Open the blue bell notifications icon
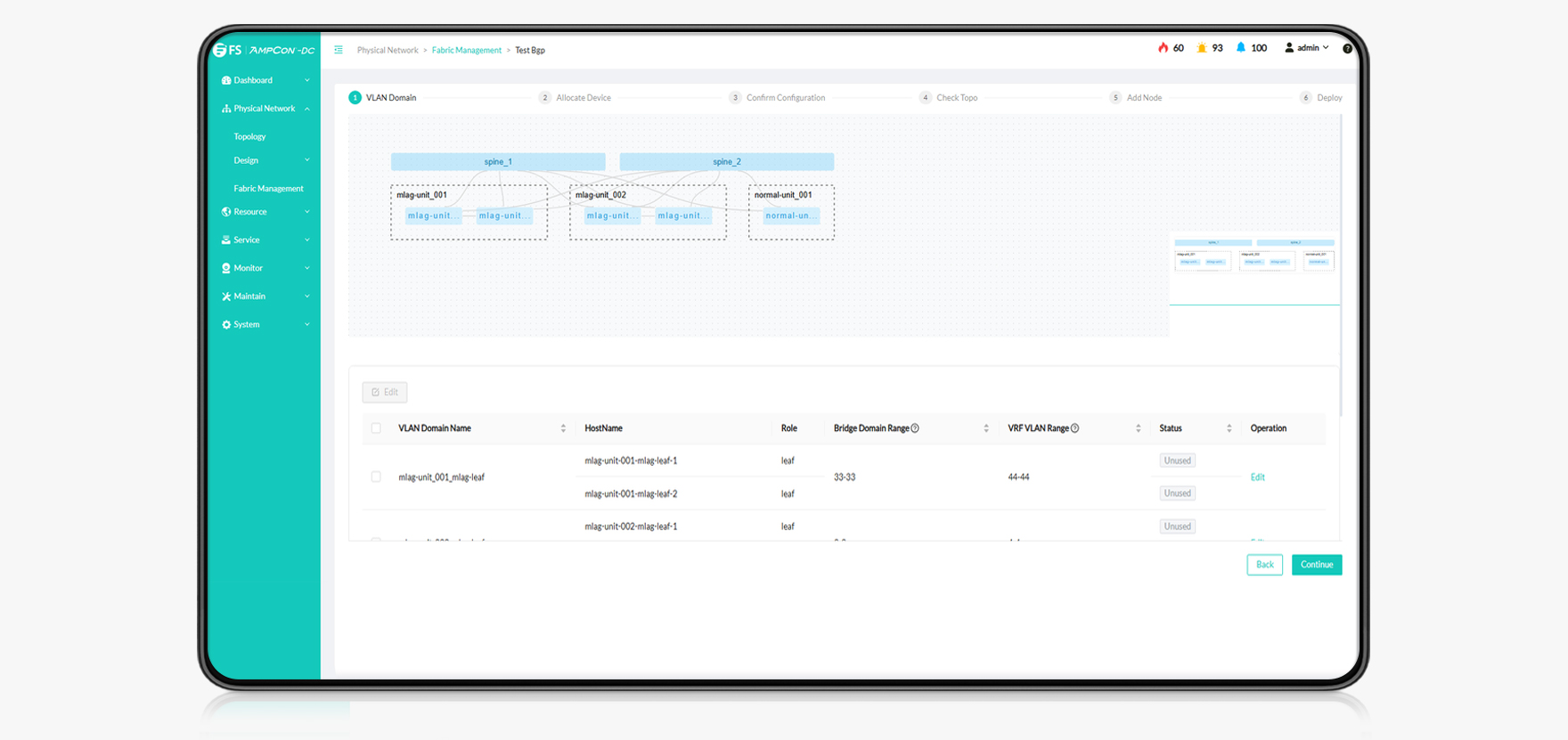Viewport: 1568px width, 740px height. coord(1240,48)
